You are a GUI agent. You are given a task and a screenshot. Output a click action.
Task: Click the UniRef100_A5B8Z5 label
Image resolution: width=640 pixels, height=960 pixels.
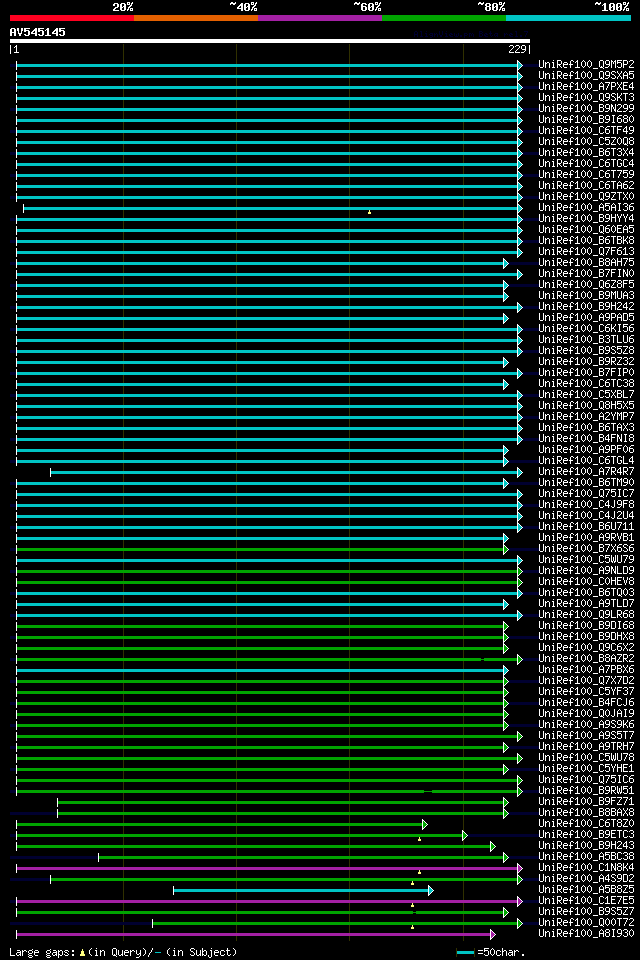(586, 890)
